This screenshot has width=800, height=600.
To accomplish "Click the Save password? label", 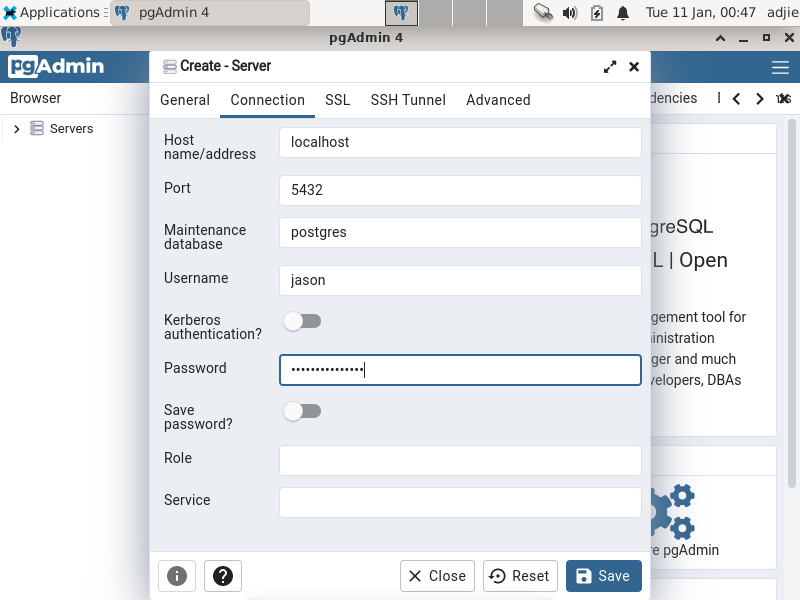I will [198, 417].
